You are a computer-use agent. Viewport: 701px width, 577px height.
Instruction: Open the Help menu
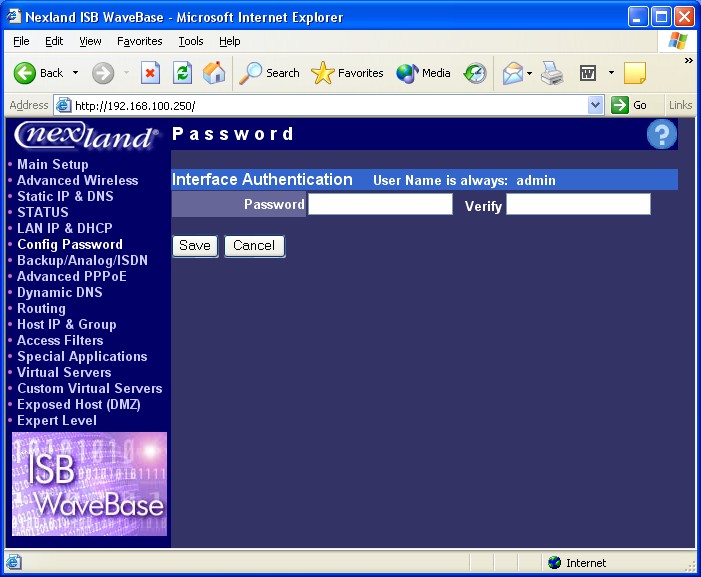229,41
